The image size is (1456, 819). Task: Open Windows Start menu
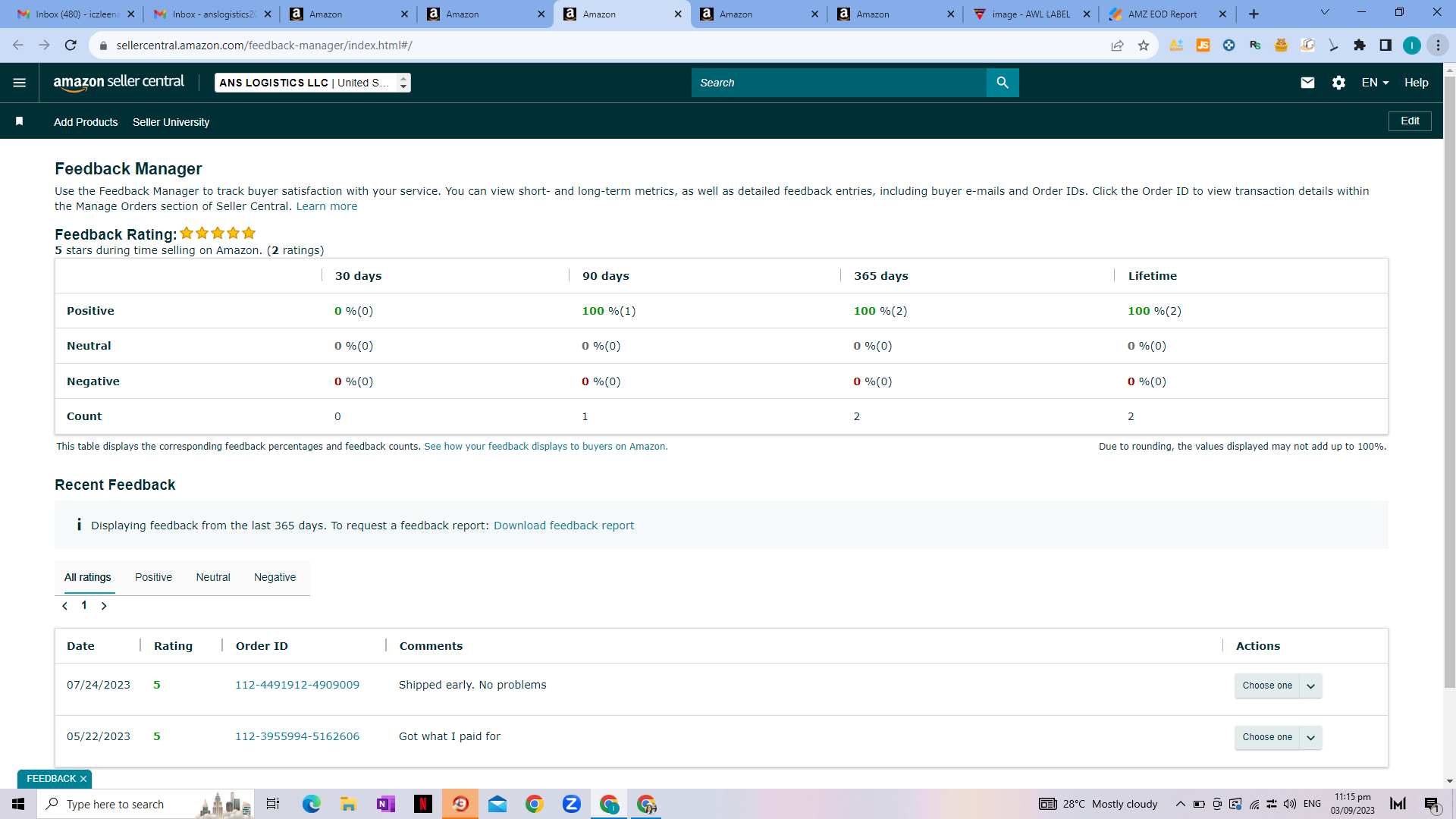coord(18,804)
